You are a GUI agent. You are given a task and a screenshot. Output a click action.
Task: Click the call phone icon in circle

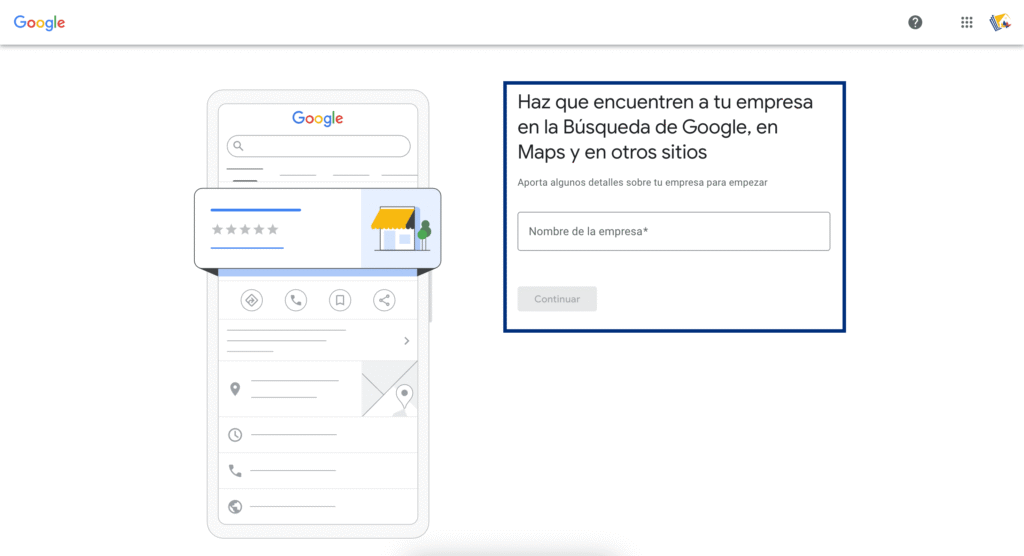coord(296,300)
